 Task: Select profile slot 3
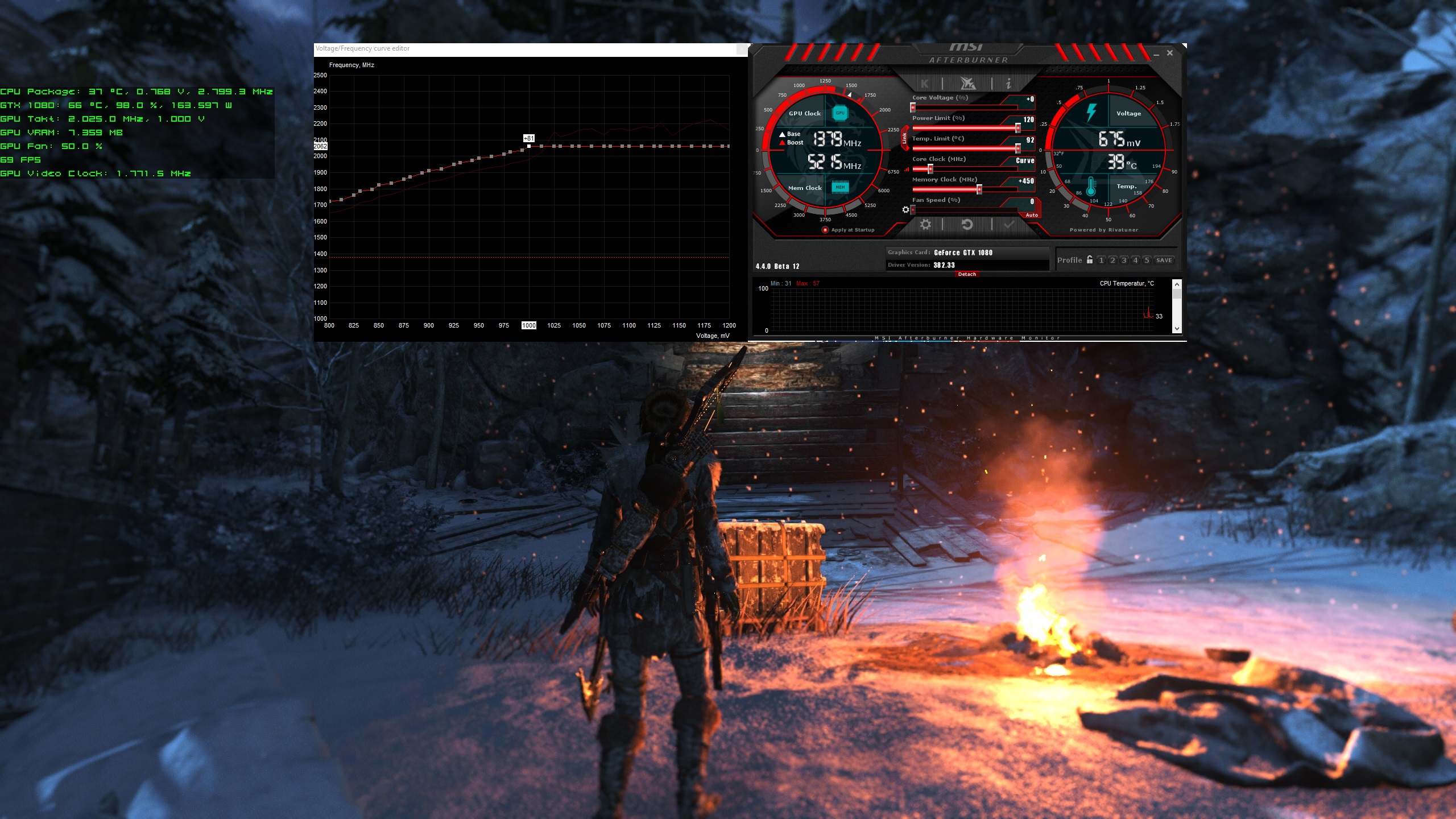pos(1124,260)
